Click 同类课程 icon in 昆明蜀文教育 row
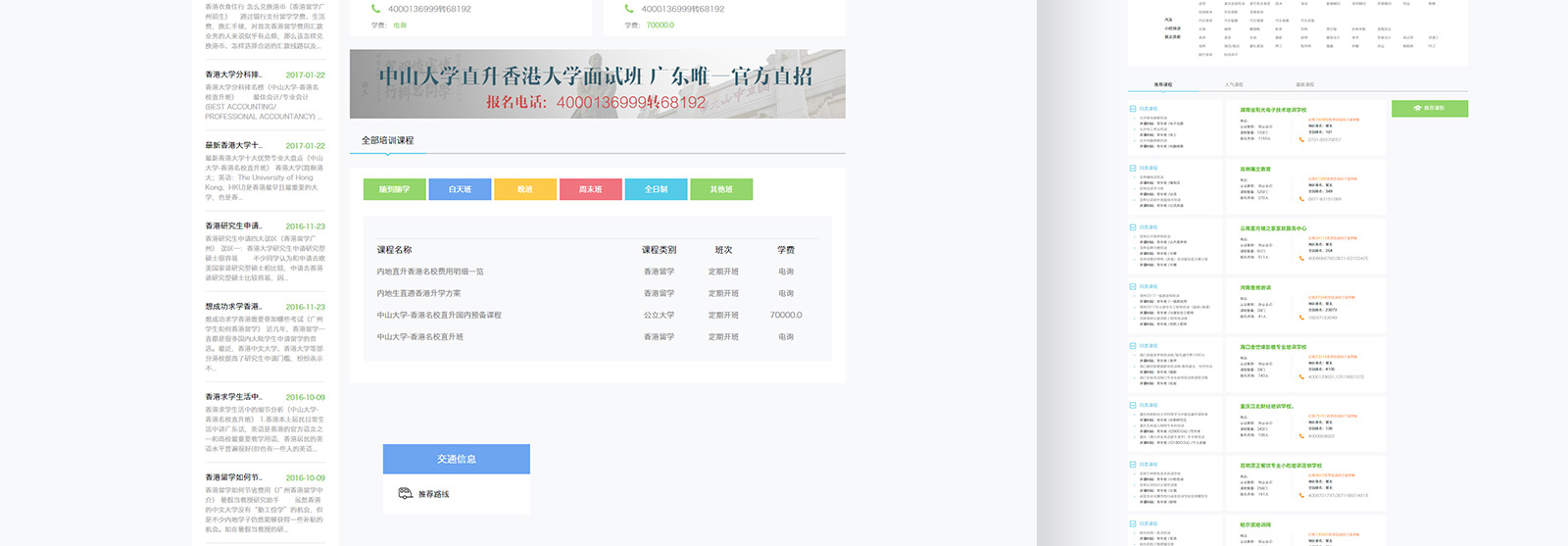 [1133, 169]
